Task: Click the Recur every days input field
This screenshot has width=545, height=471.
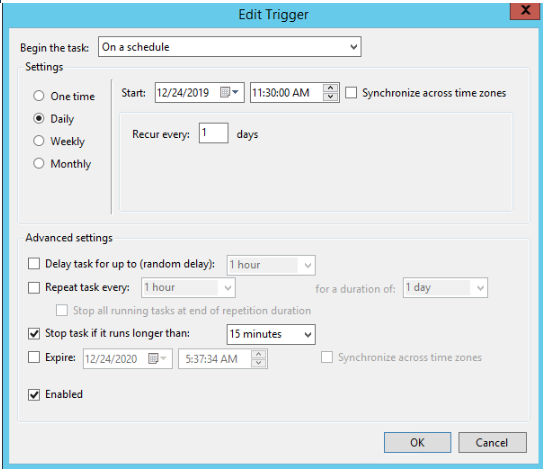Action: (x=213, y=133)
